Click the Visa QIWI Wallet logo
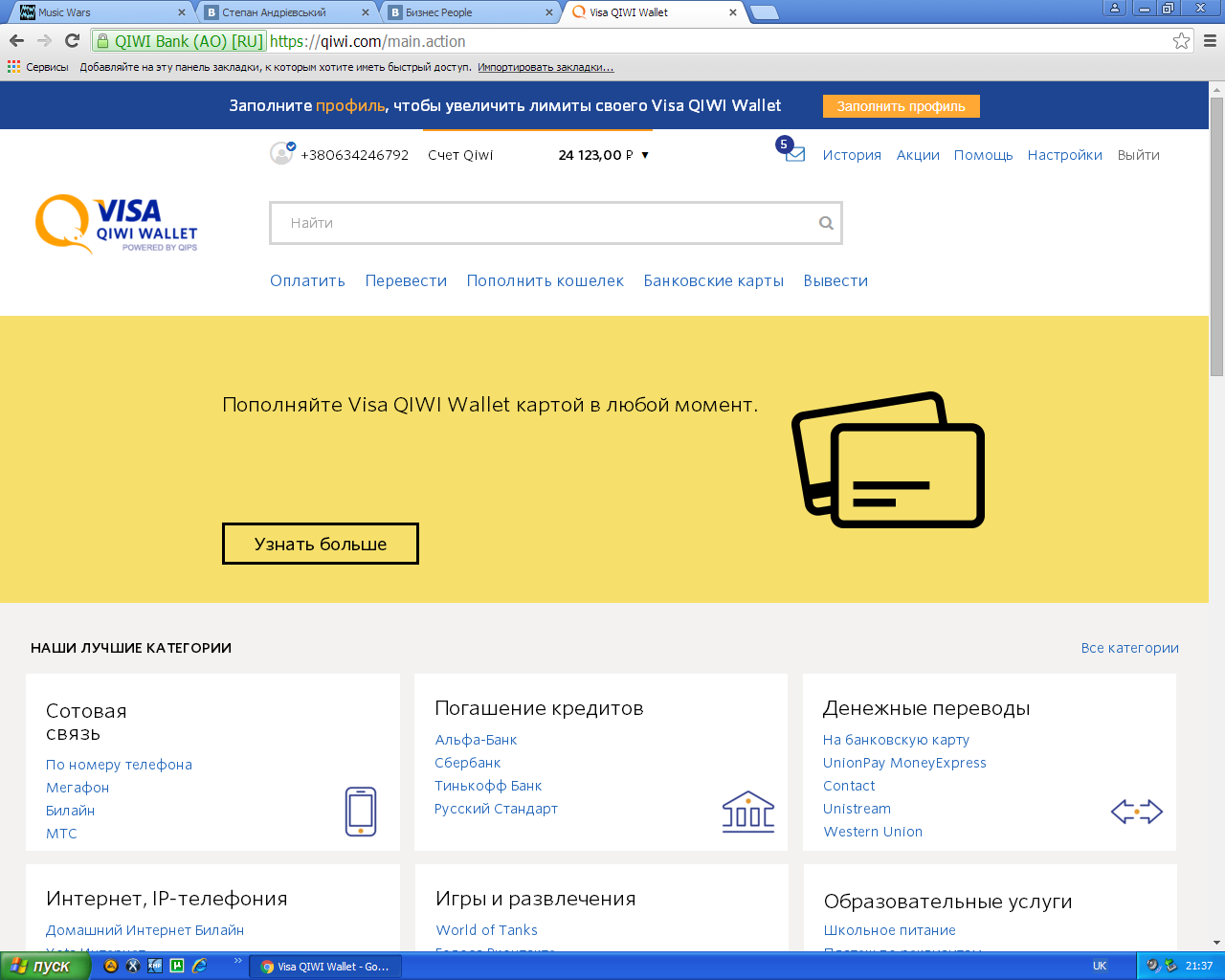The width and height of the screenshot is (1225, 980). coord(116,224)
